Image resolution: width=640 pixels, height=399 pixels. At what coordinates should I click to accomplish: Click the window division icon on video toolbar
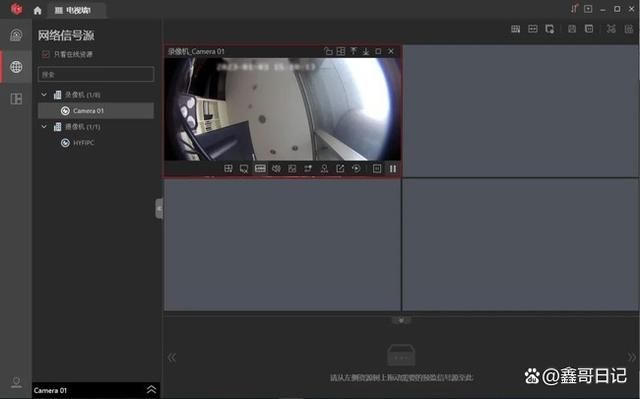[x=228, y=168]
